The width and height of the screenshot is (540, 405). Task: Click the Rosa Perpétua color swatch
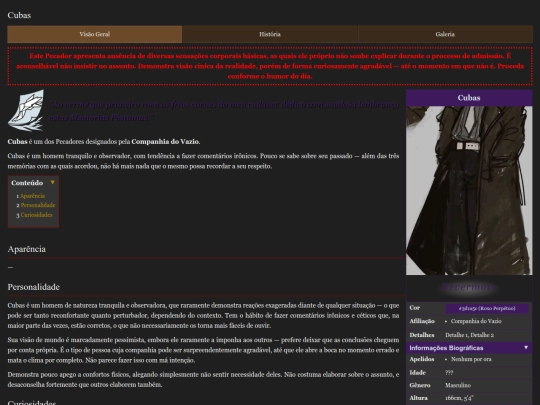487,308
